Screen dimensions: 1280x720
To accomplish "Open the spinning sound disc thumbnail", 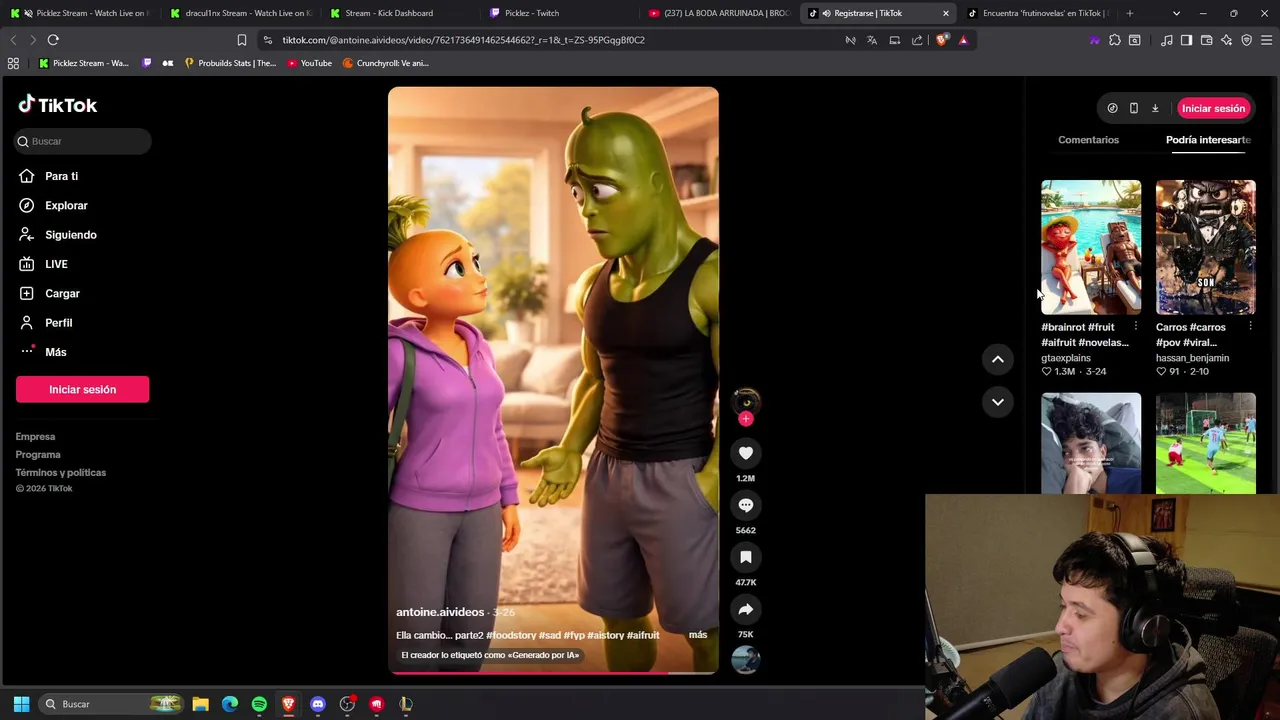I will tap(745, 659).
